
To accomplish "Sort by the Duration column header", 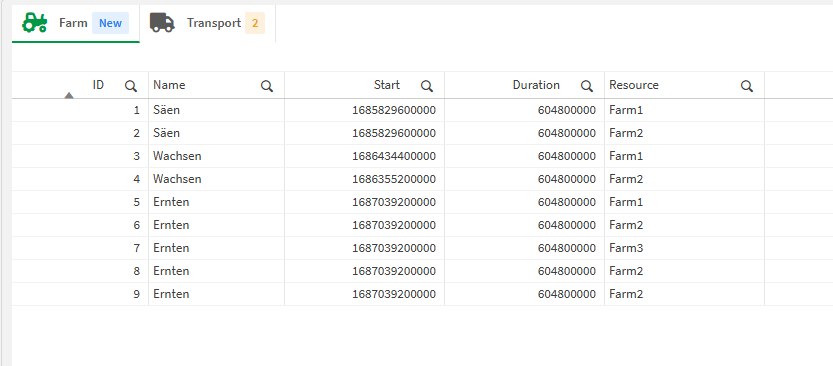I will coord(536,85).
